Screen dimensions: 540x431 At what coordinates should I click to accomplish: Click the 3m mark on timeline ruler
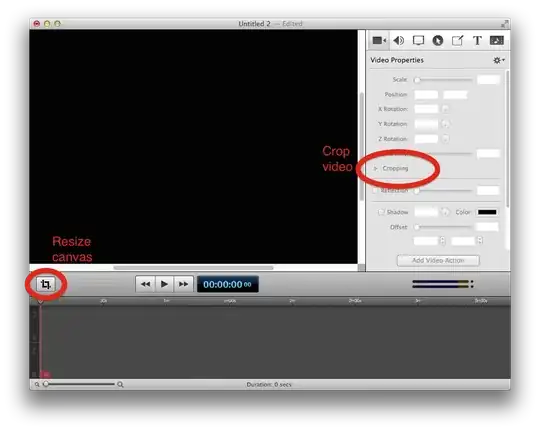click(418, 301)
